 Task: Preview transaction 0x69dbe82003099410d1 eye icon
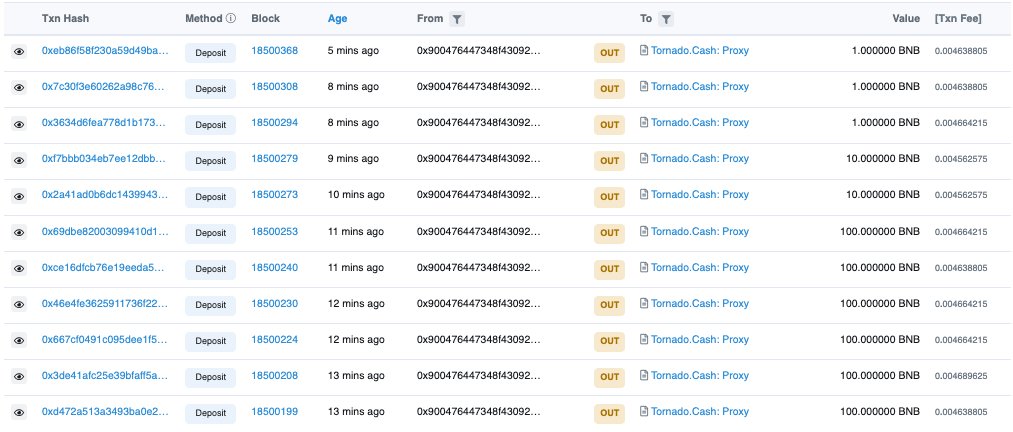19,232
